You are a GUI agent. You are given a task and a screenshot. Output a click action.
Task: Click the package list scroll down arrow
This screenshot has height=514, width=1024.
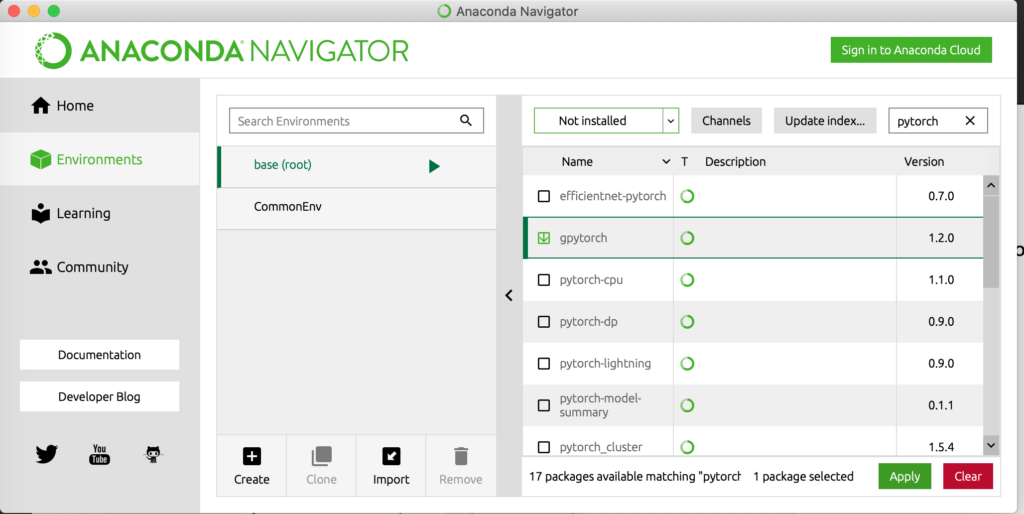(x=991, y=445)
